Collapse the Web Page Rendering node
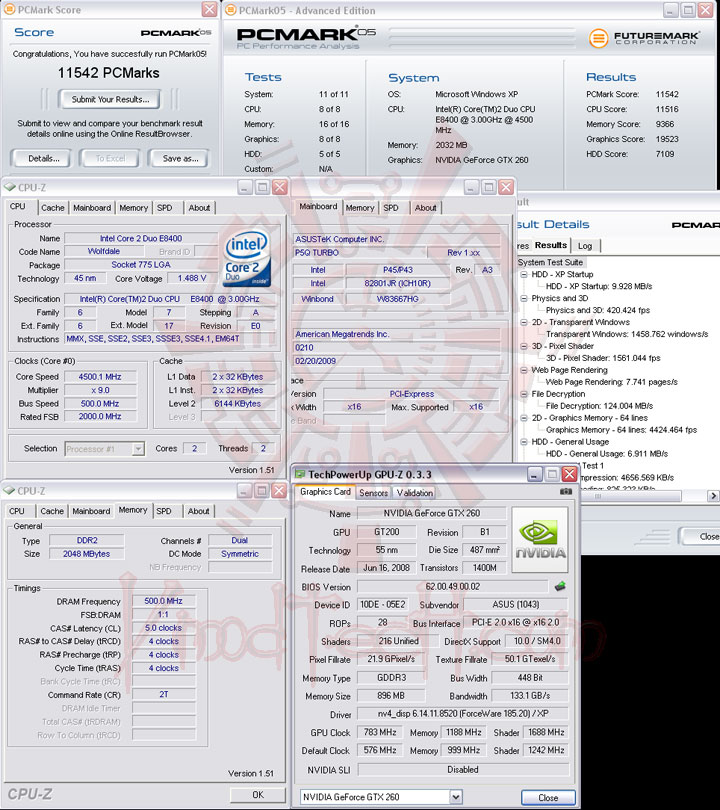Screen dimensions: 720x810 524,370
